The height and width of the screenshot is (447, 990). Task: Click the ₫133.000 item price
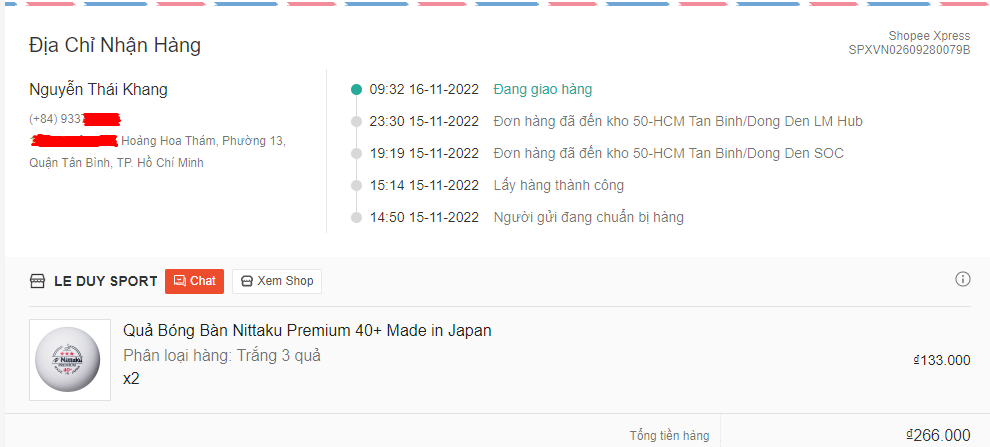(942, 361)
